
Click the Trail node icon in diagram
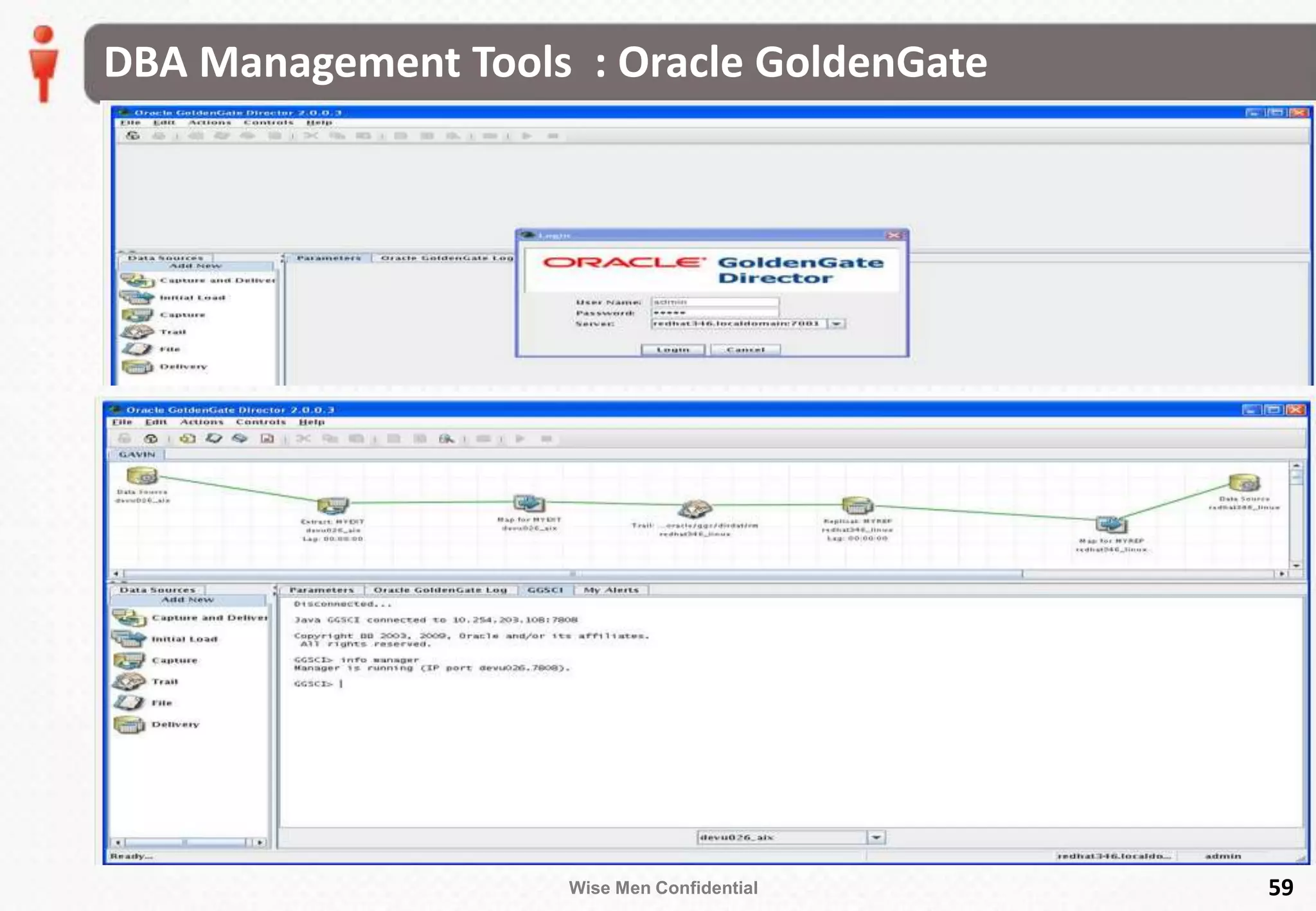coord(695,509)
